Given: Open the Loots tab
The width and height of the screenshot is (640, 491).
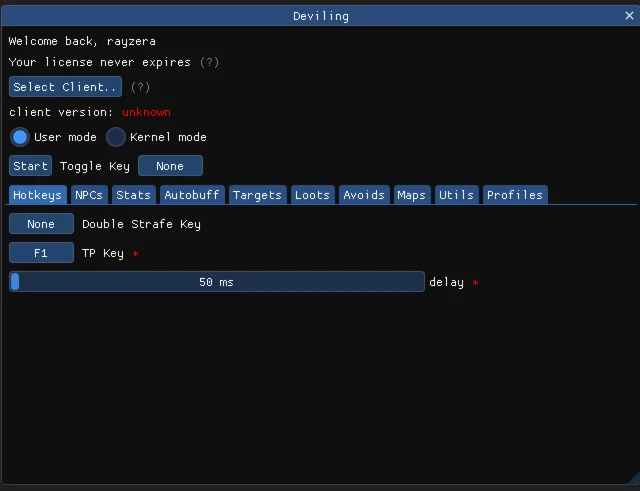Looking at the screenshot, I should 312,195.
